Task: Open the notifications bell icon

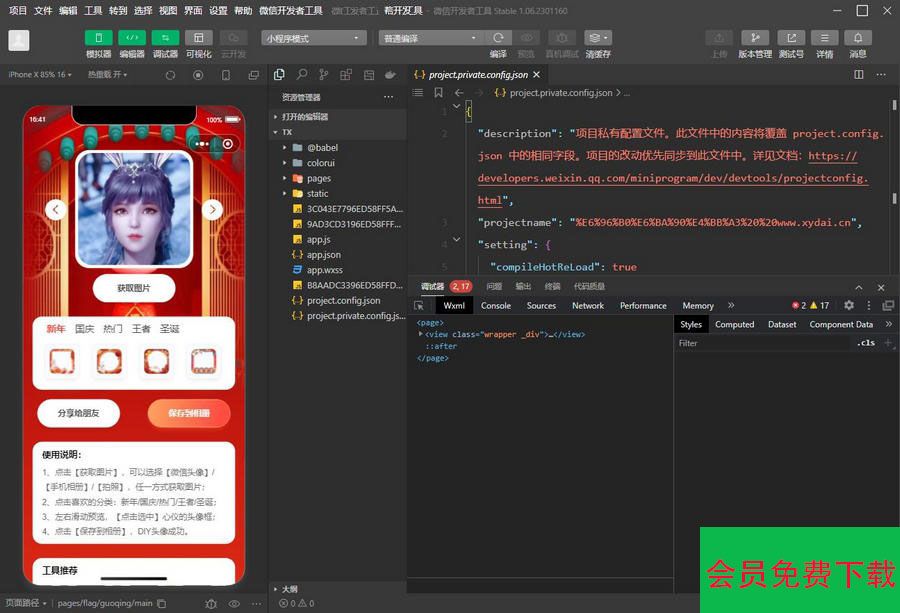Action: tap(858, 38)
